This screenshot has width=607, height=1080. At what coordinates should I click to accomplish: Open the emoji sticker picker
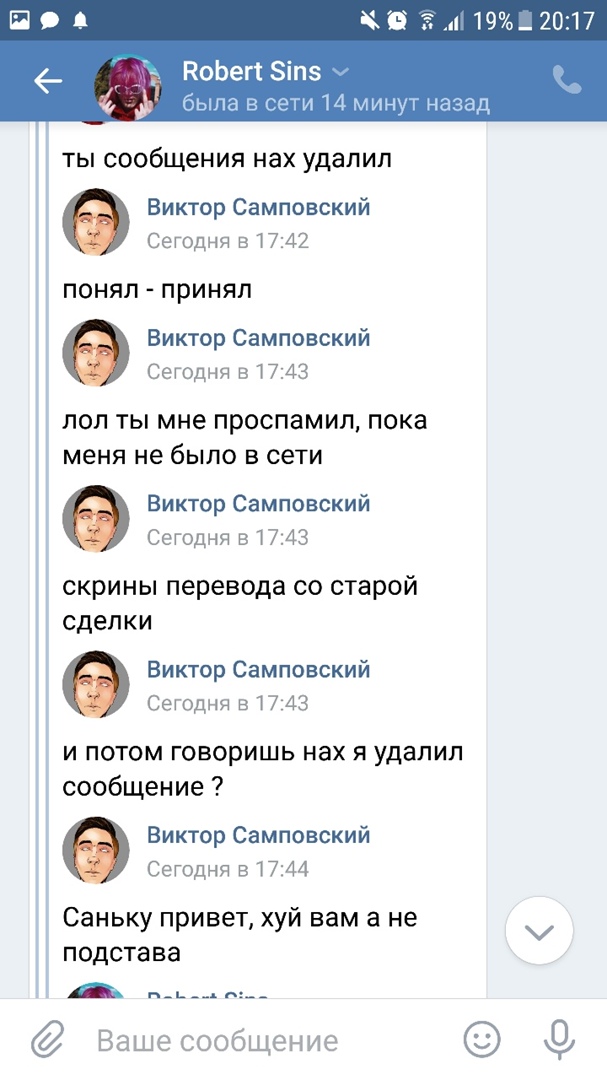click(482, 1040)
